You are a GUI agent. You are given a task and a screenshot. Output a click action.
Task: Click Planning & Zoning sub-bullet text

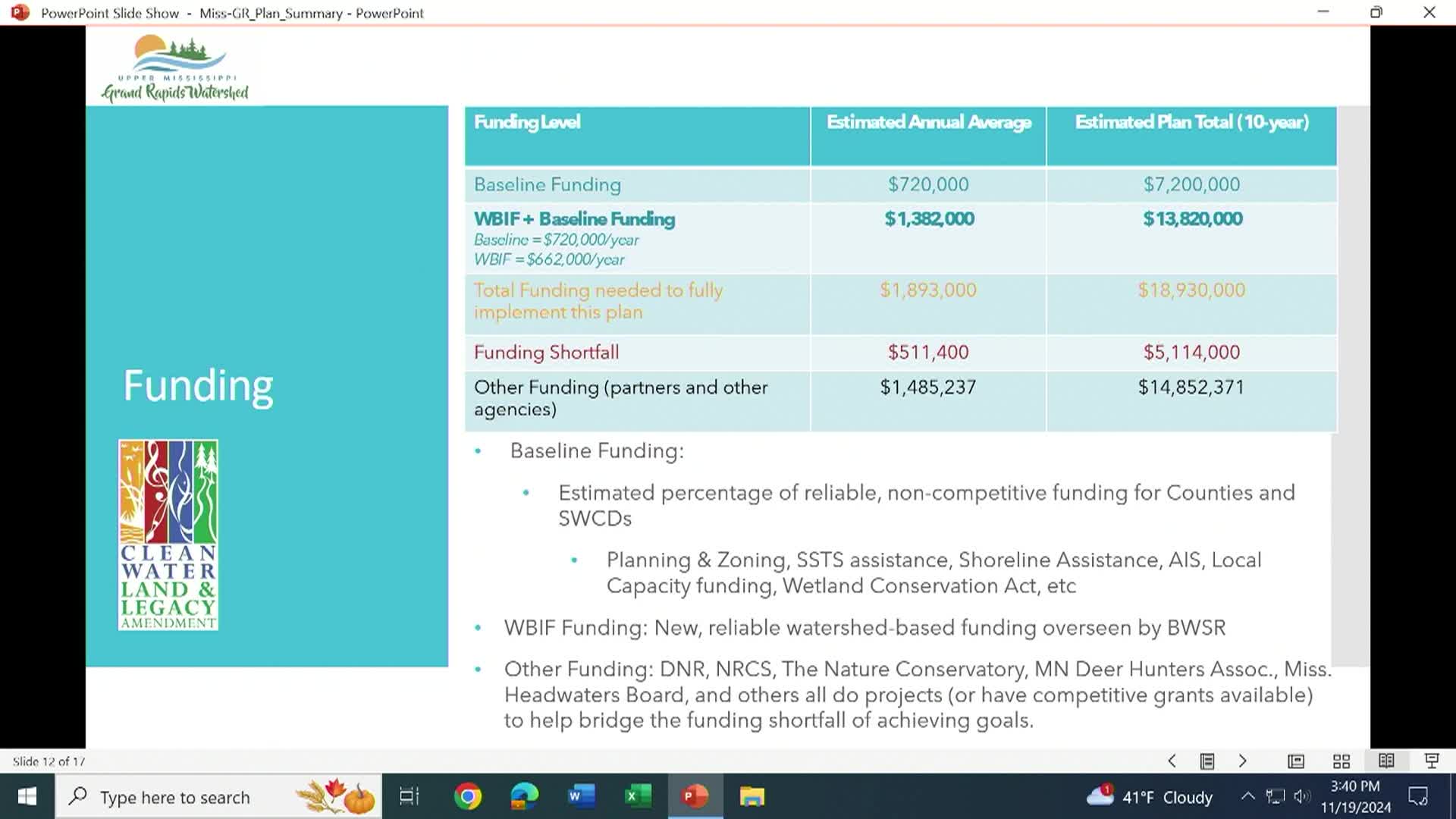(x=934, y=573)
